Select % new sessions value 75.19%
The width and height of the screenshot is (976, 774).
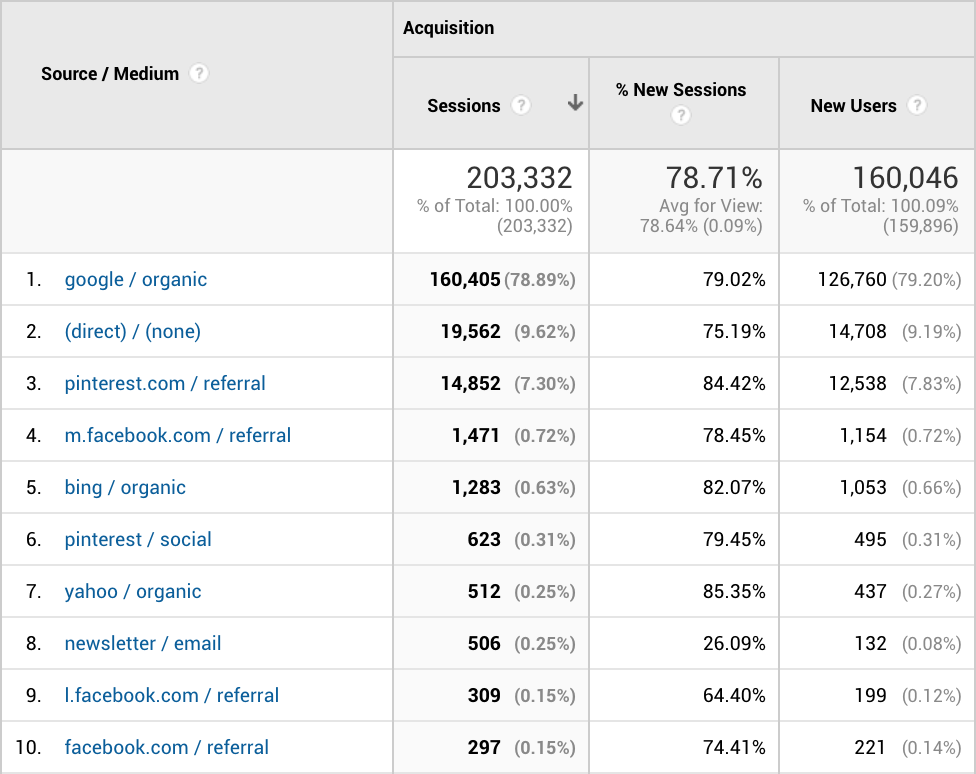pos(734,331)
